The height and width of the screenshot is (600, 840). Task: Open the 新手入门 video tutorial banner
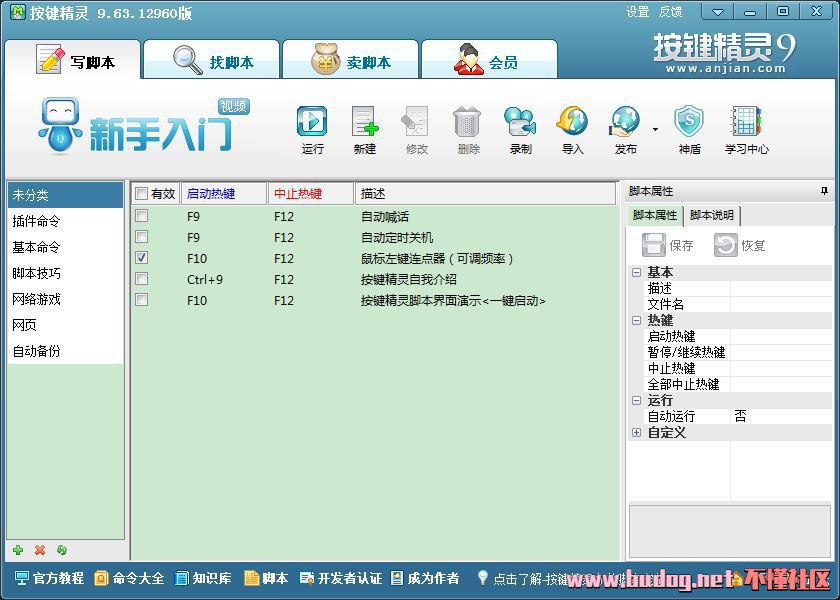pos(144,125)
